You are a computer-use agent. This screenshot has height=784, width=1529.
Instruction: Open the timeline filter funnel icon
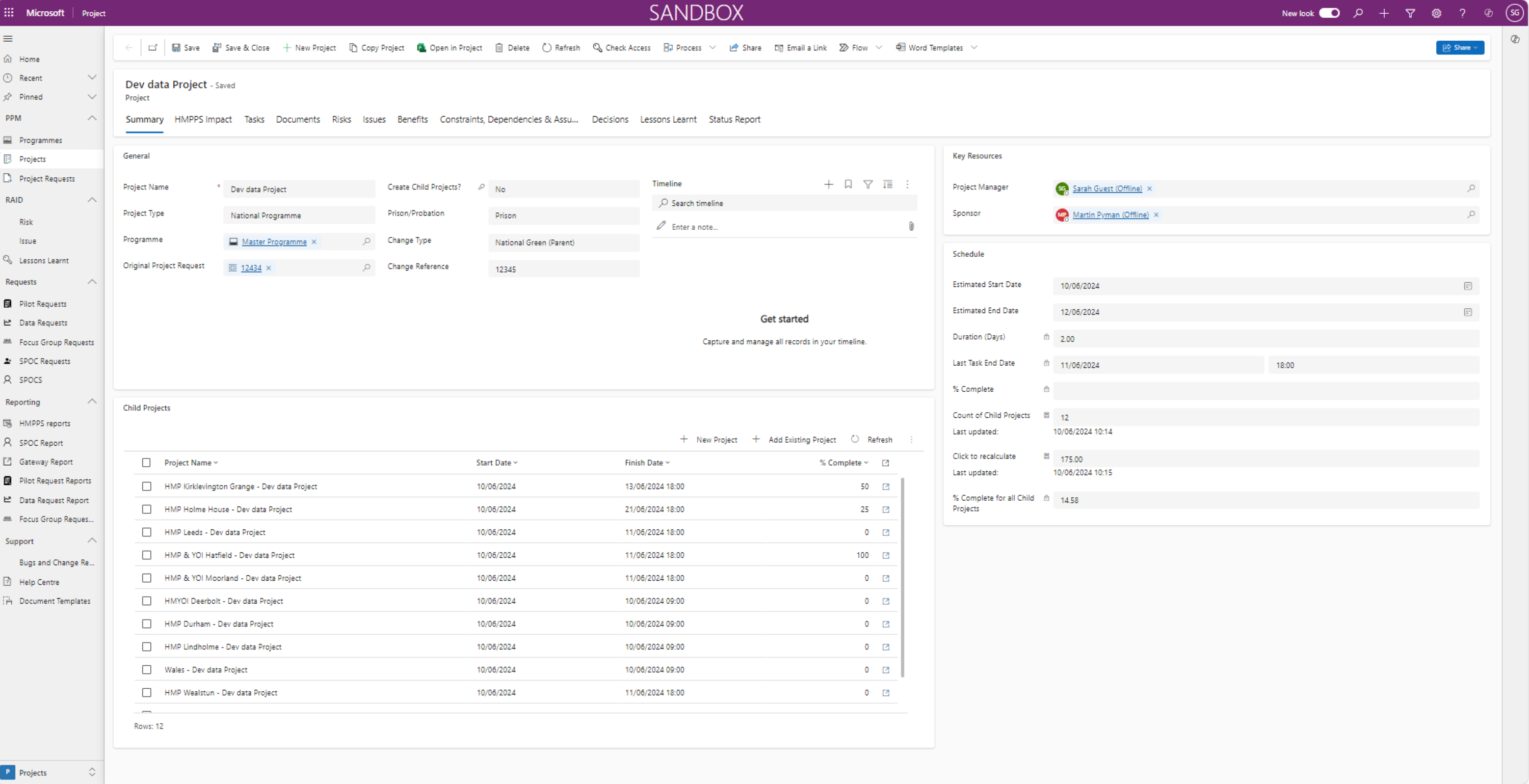tap(868, 184)
